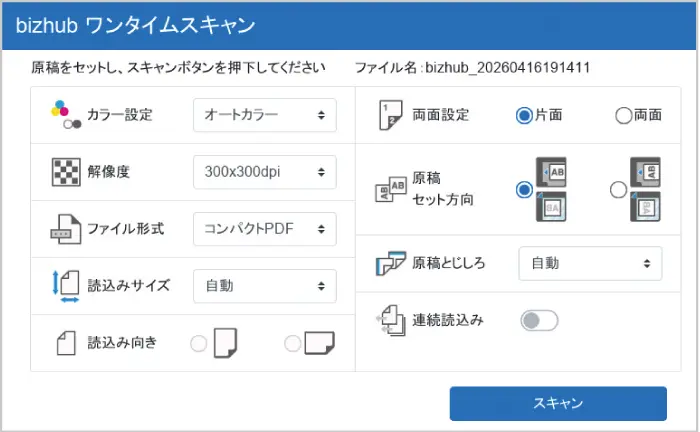Open the 300x300dpi resolution dropdown

265,172
